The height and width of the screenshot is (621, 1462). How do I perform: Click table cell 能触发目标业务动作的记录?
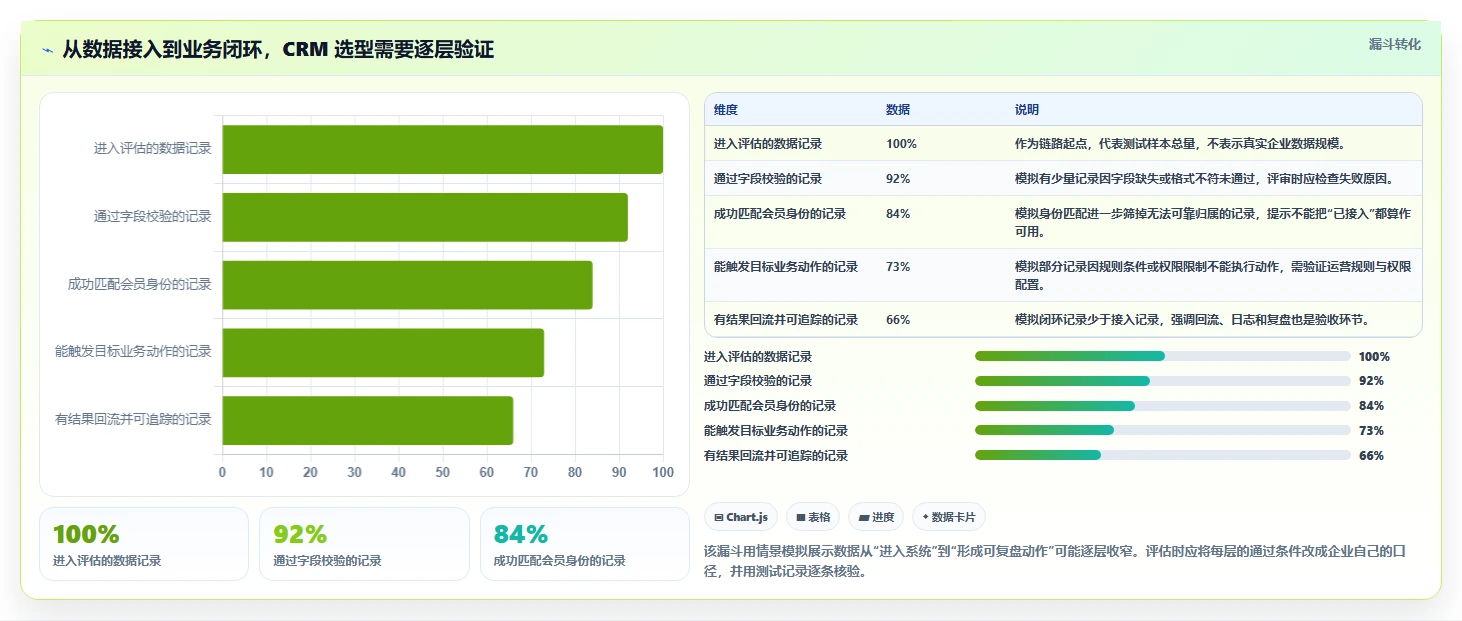(786, 267)
